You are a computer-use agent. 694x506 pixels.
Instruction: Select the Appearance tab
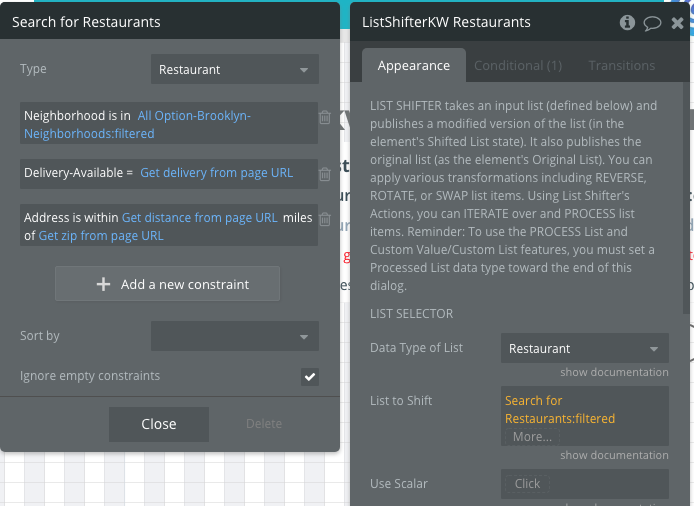click(x=414, y=66)
